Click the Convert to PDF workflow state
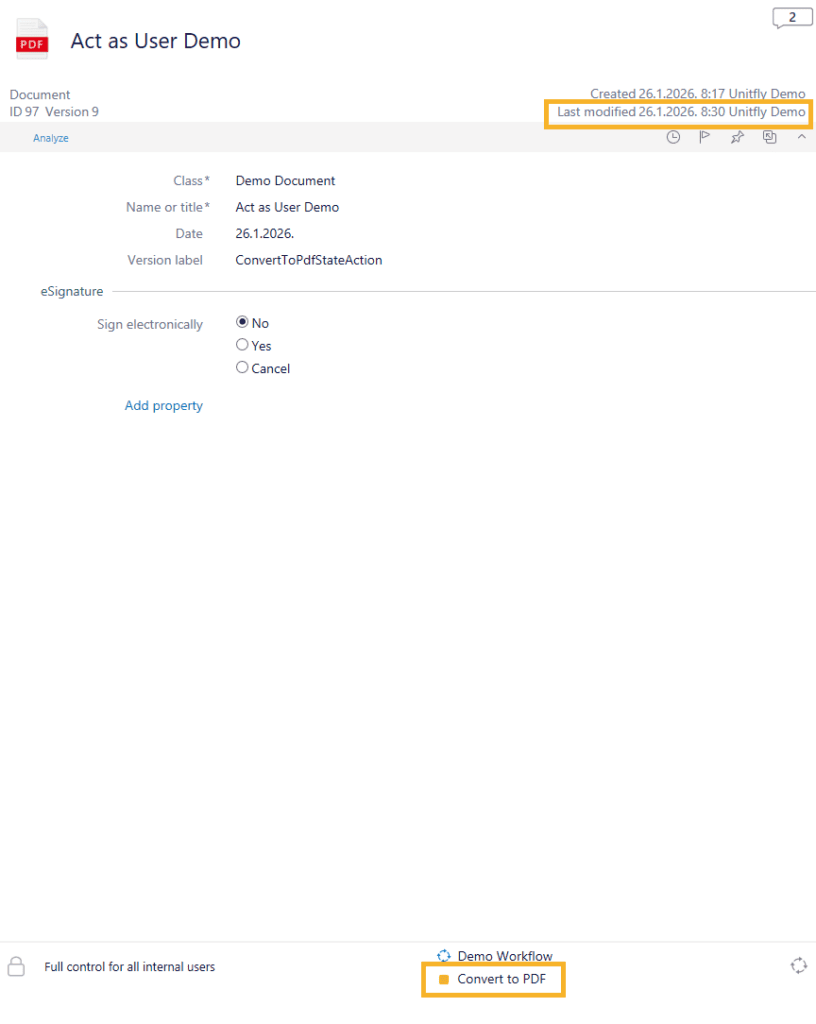 tap(501, 979)
